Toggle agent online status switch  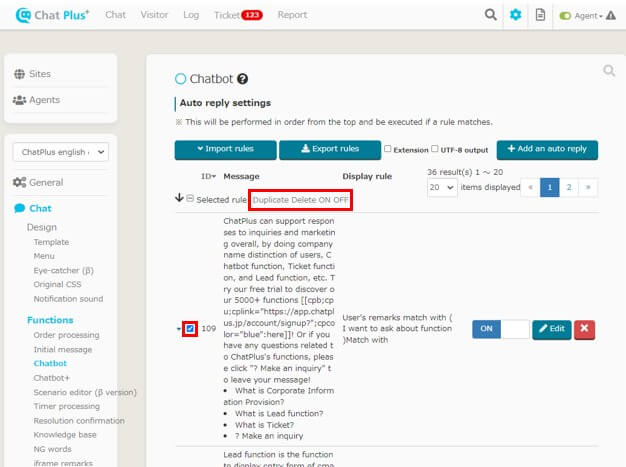coord(565,16)
